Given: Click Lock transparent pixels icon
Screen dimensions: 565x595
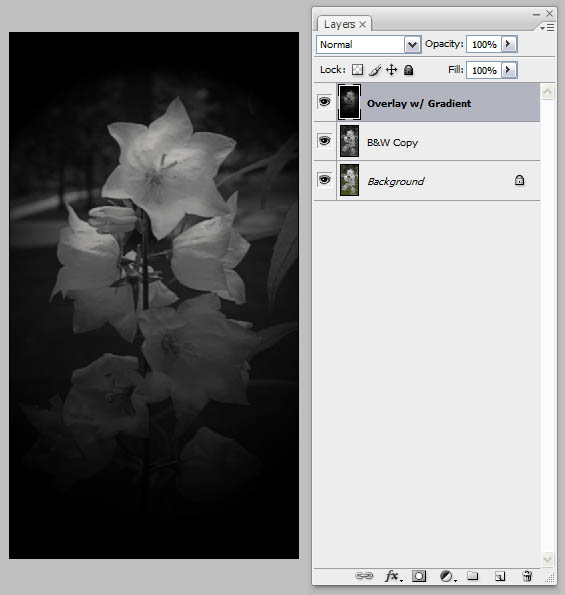Looking at the screenshot, I should [x=357, y=70].
